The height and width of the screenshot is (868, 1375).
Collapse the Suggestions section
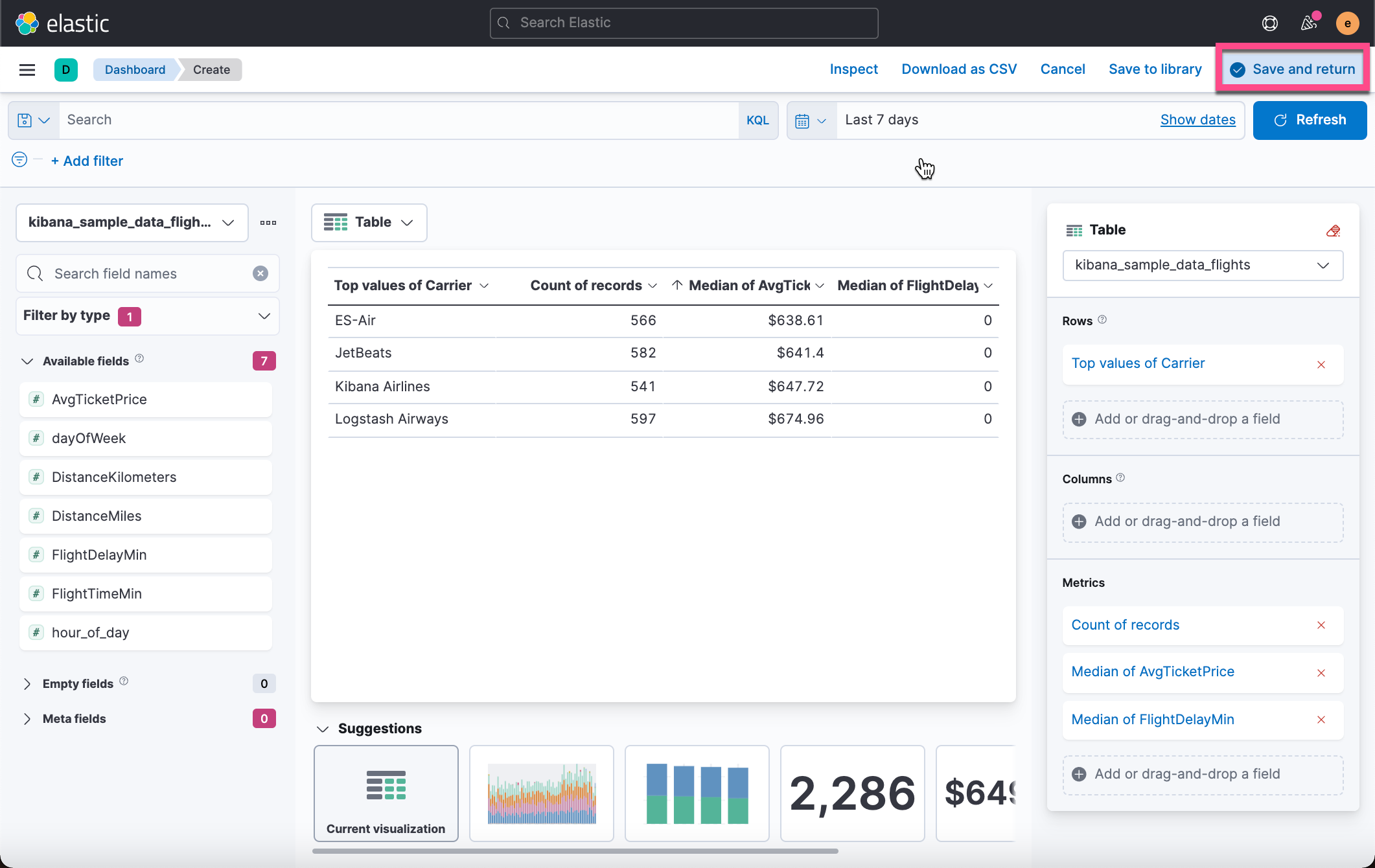(323, 729)
